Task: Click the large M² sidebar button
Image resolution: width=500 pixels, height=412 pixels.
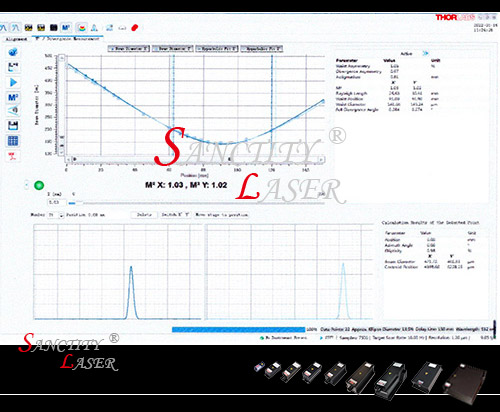Action: pos(13,97)
